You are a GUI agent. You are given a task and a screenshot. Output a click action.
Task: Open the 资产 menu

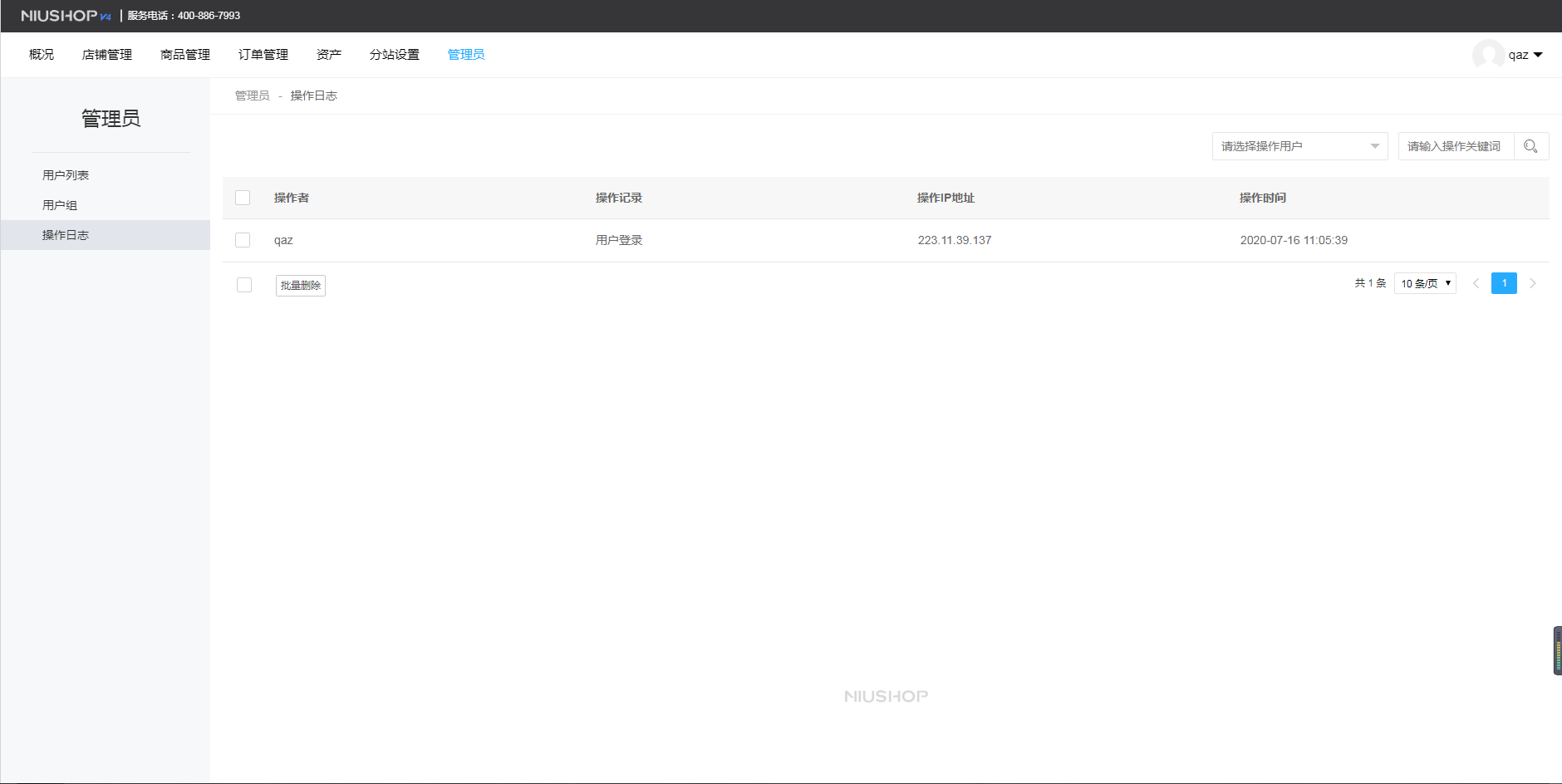tap(329, 55)
